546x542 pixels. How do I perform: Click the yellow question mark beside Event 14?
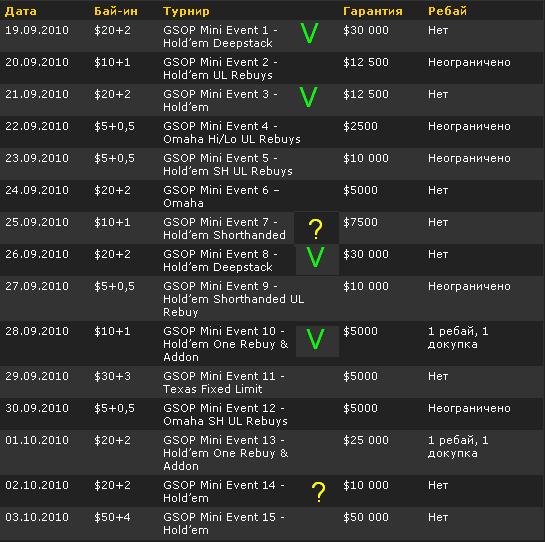click(318, 492)
